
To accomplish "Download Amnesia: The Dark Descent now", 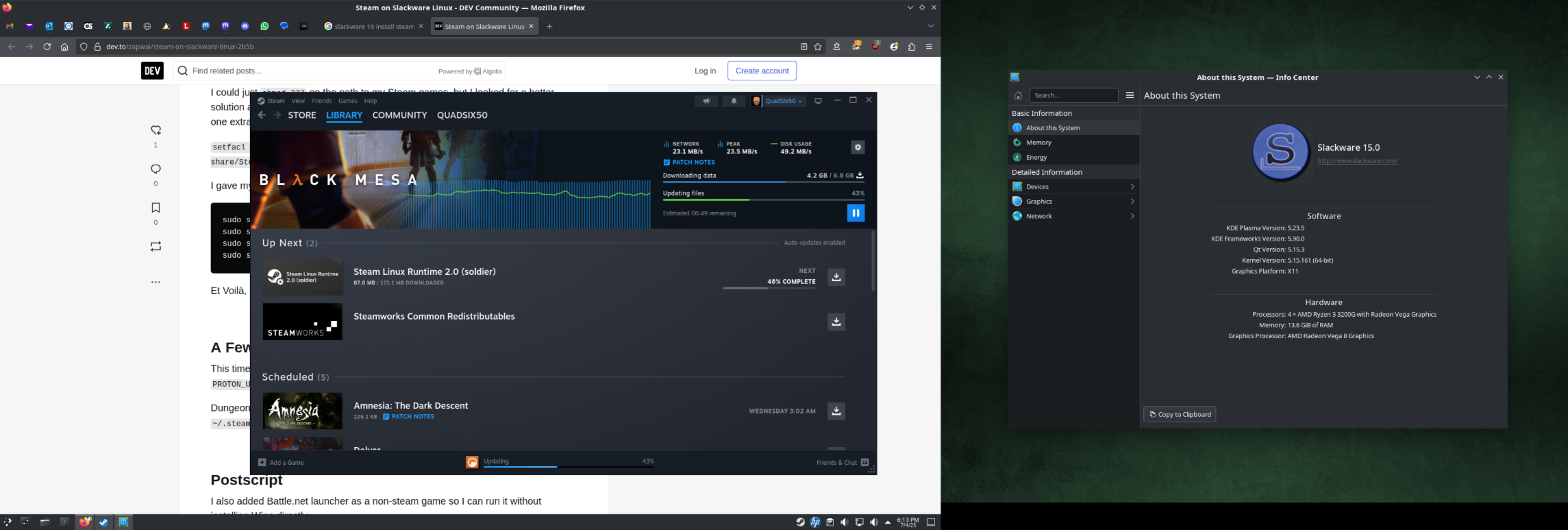I will click(836, 411).
